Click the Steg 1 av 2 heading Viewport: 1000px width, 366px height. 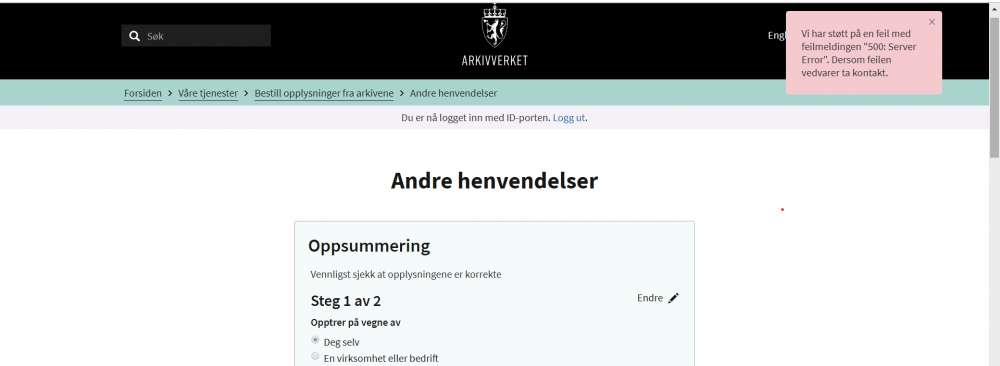pyautogui.click(x=346, y=300)
